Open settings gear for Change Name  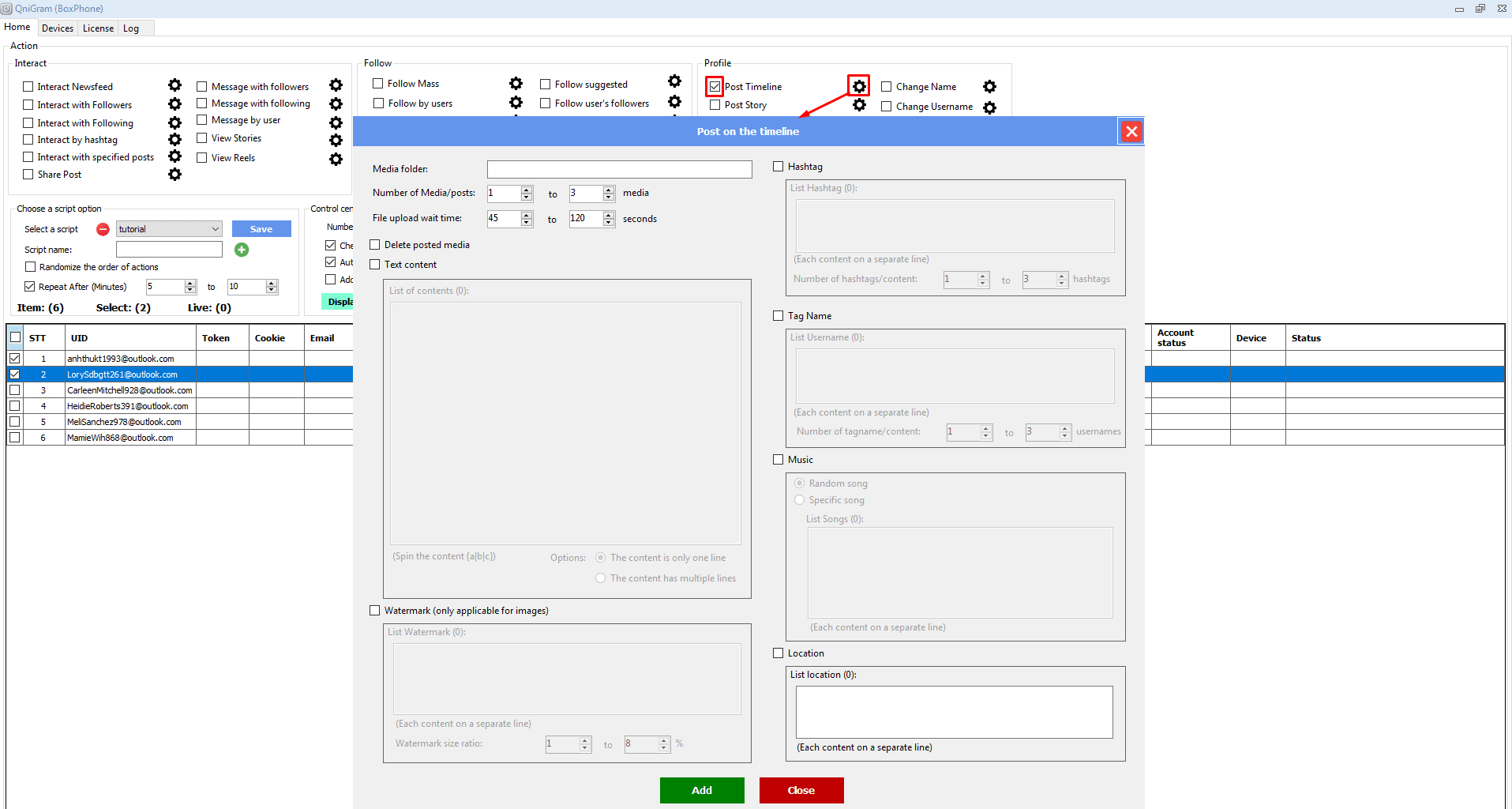pos(989,87)
